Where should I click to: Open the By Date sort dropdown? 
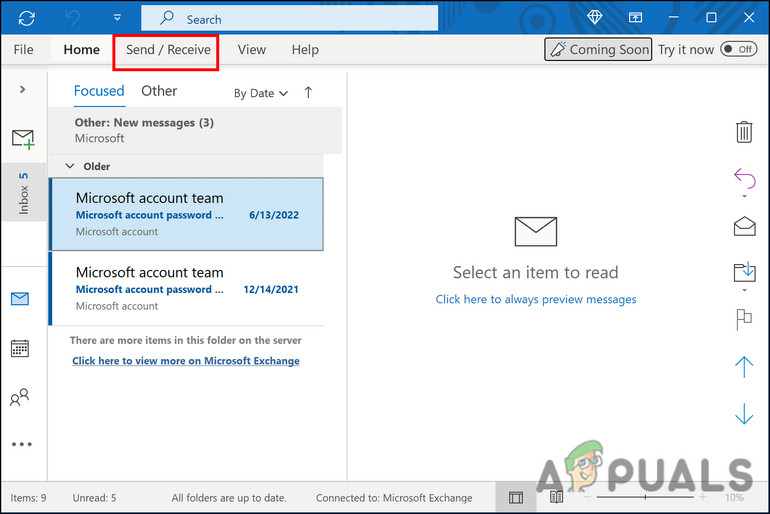point(261,93)
